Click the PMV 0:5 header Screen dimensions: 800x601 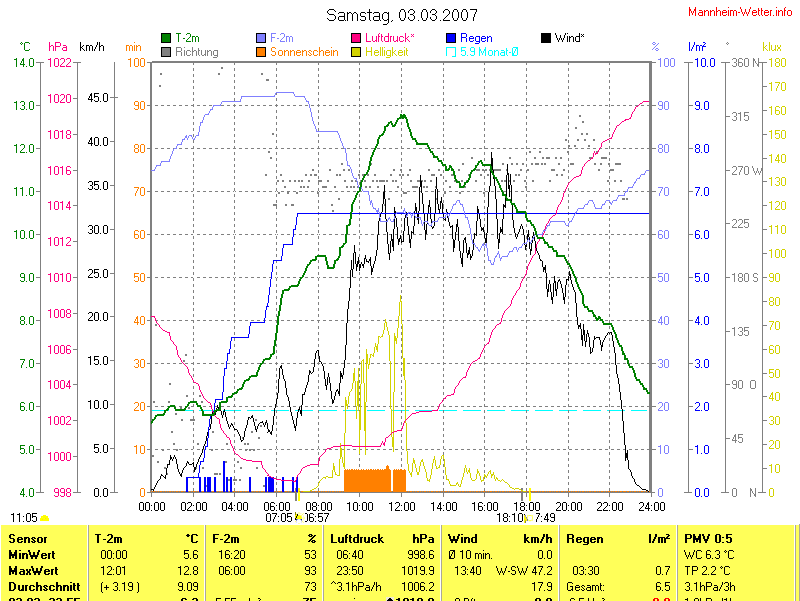tap(708, 539)
